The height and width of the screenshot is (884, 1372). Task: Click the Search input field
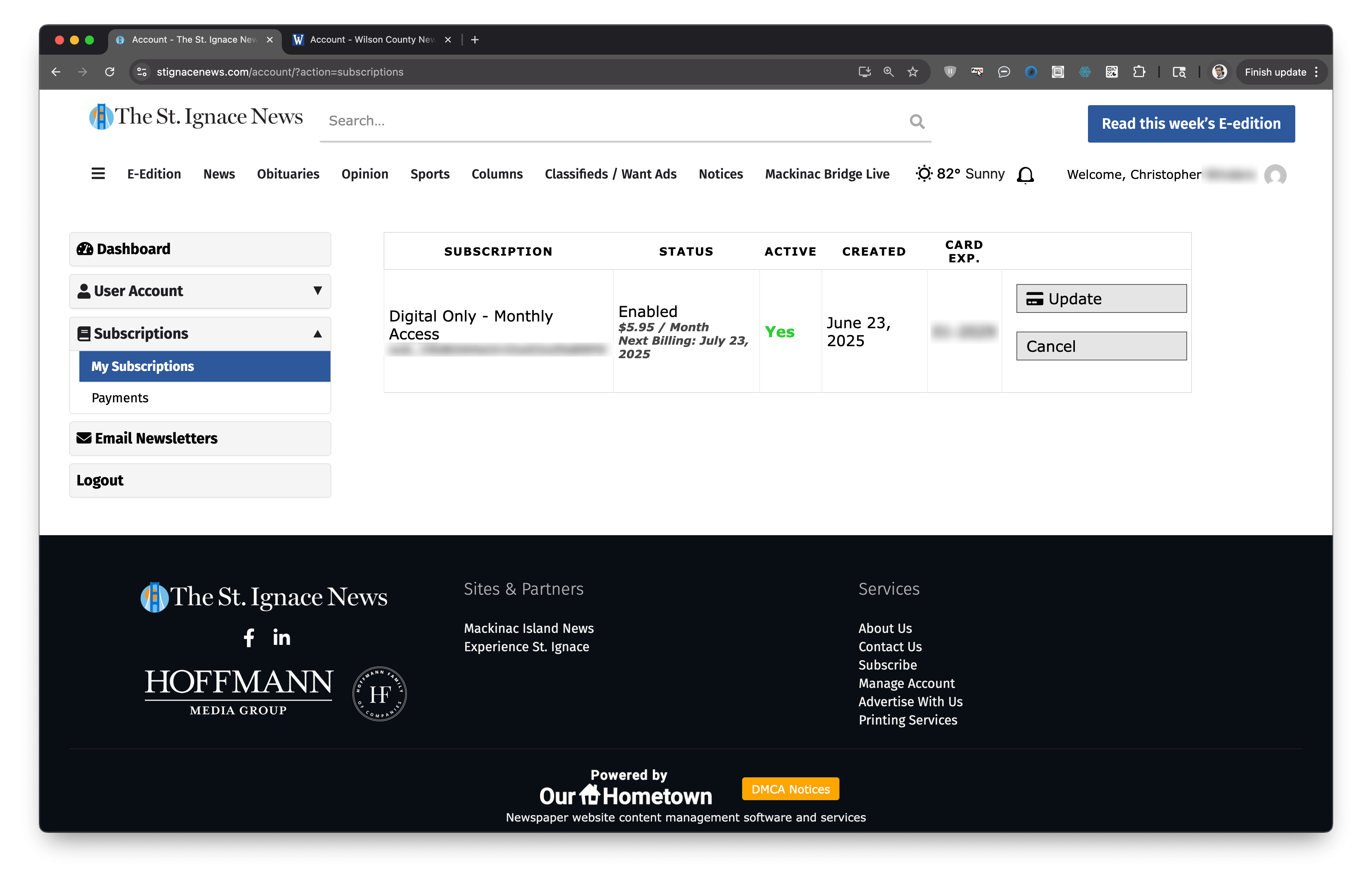pos(614,121)
